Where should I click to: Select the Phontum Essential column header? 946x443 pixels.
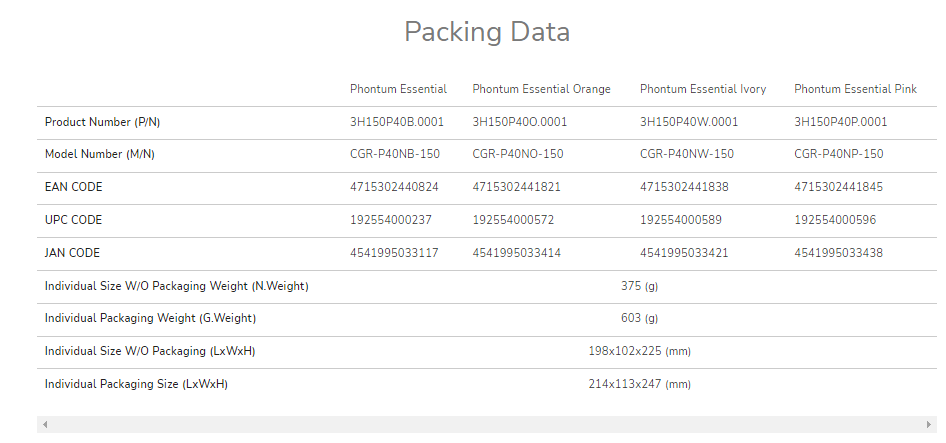(x=398, y=89)
